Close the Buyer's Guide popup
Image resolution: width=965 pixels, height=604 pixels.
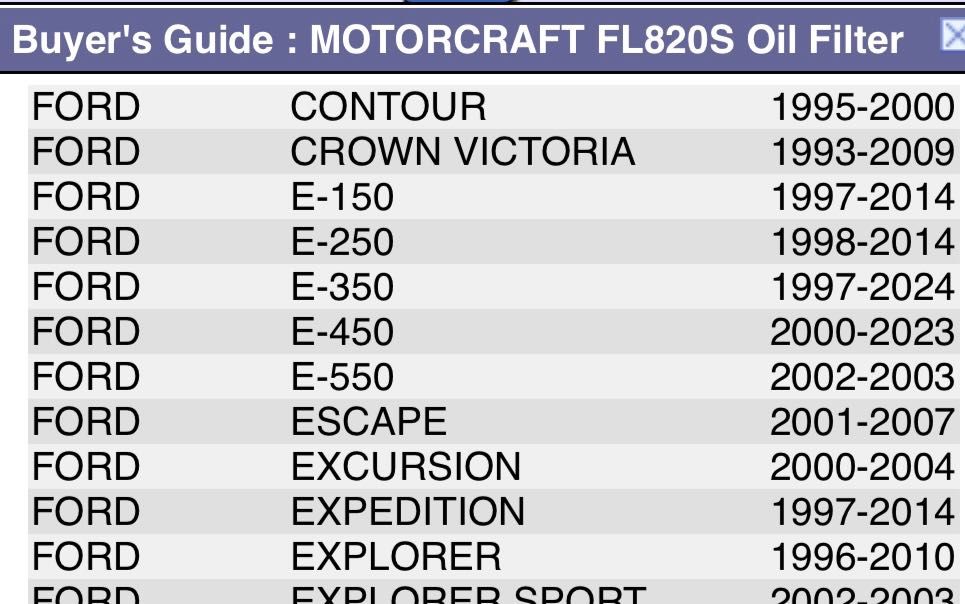click(x=953, y=36)
